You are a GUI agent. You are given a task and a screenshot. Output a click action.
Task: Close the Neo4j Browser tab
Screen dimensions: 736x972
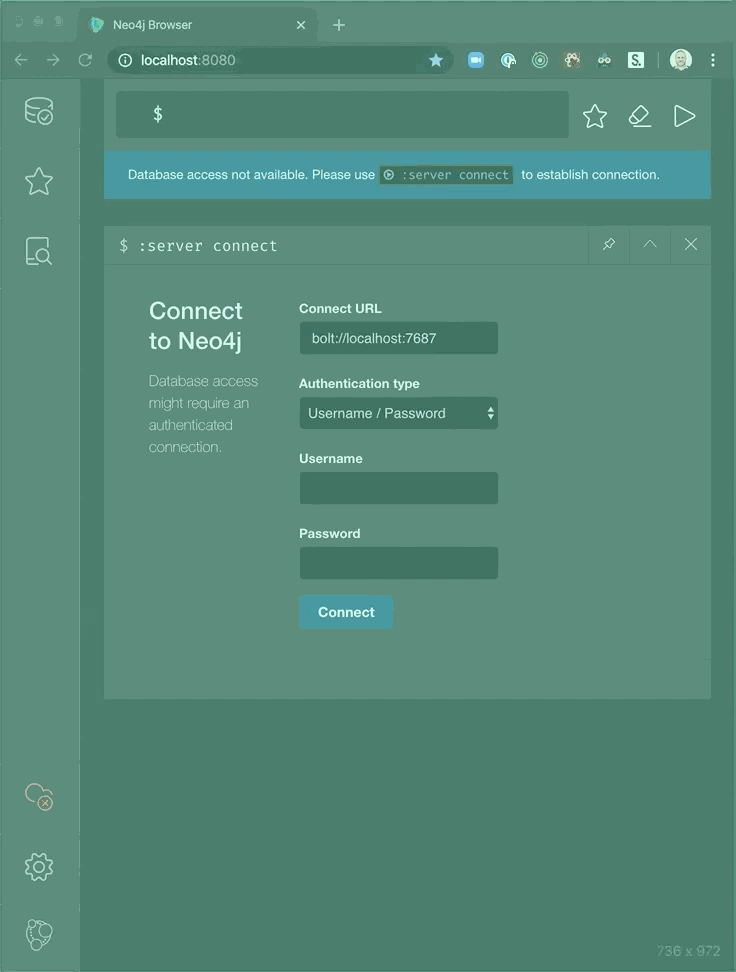301,25
